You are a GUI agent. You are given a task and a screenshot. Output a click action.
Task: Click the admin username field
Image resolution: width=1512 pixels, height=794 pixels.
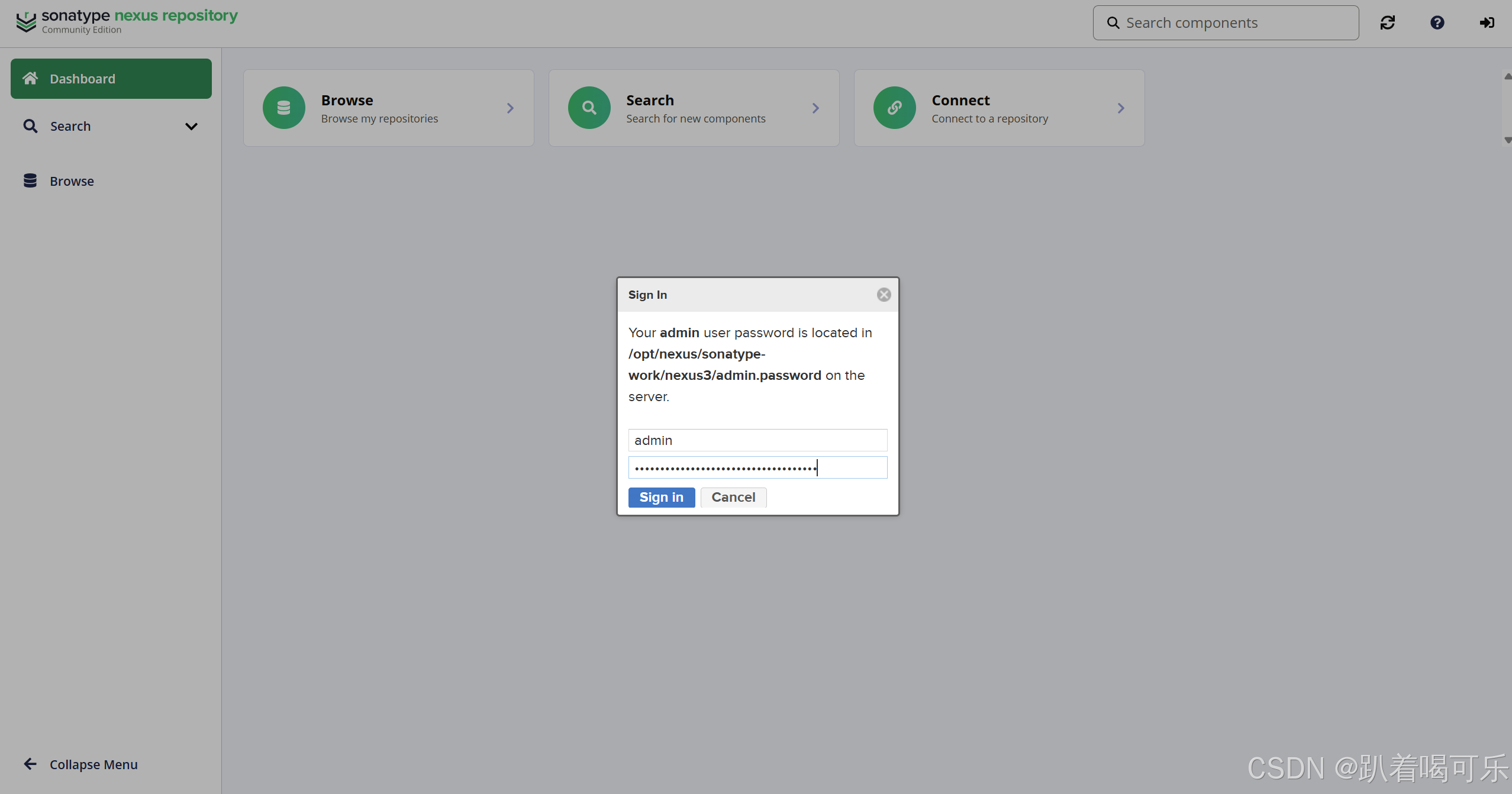coord(758,440)
